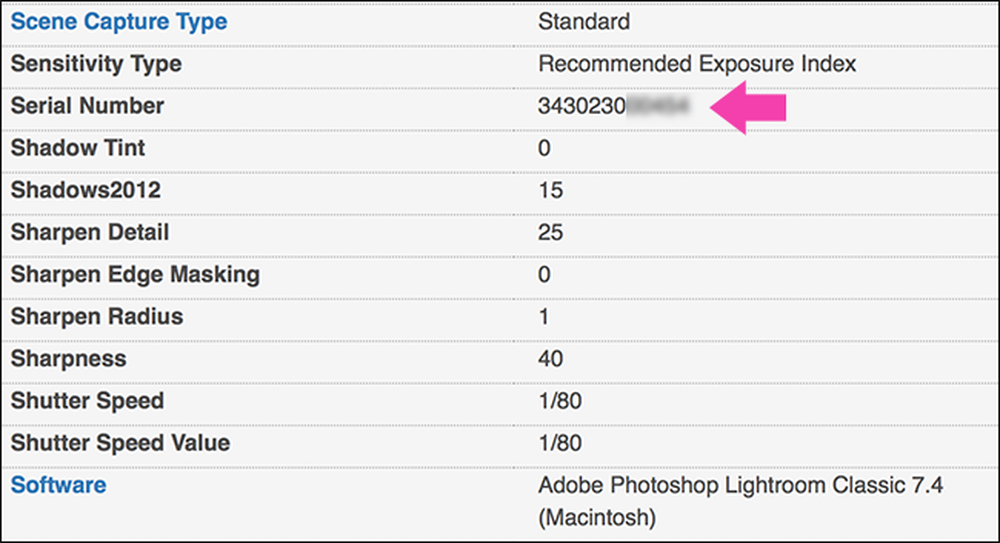Click the Shadow Tint label
The image size is (1000, 543).
coord(78,148)
